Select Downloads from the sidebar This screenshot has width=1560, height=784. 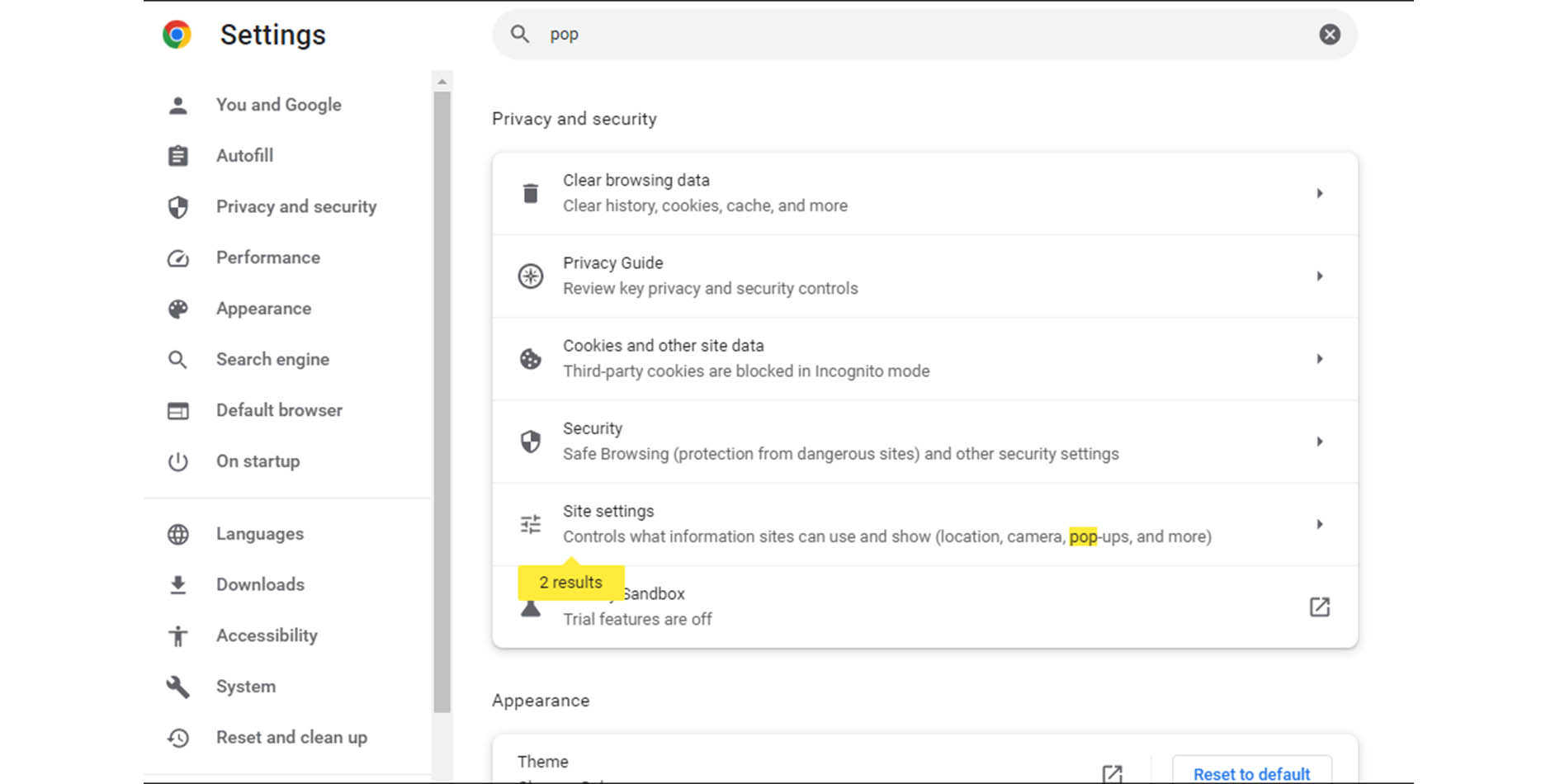pos(260,584)
